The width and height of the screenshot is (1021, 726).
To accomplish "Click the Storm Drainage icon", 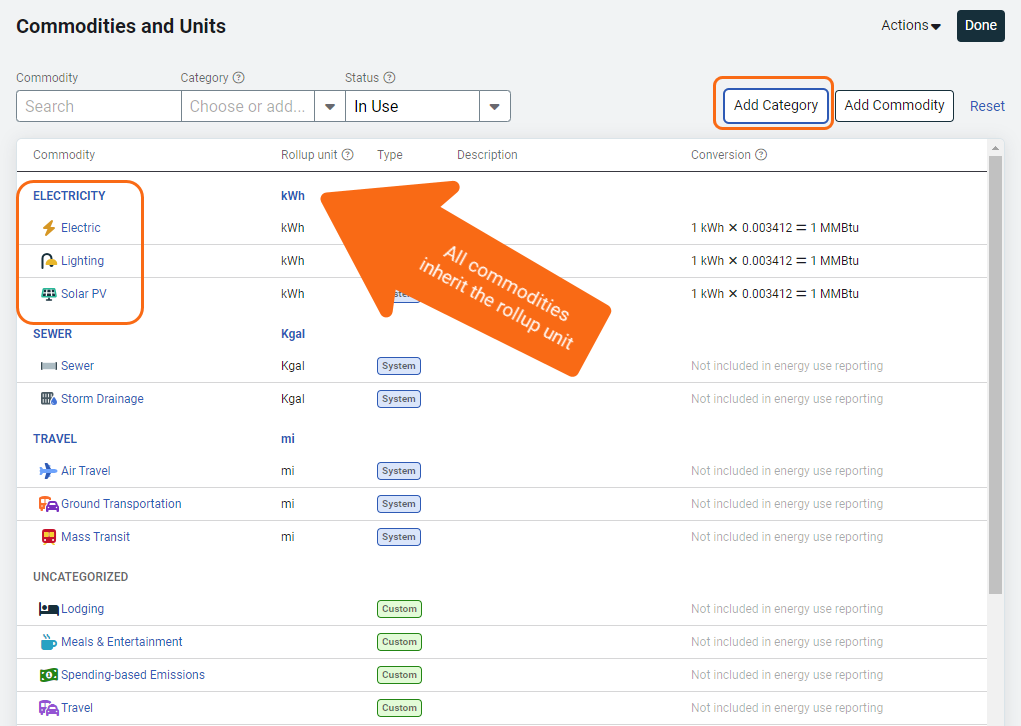I will point(49,398).
